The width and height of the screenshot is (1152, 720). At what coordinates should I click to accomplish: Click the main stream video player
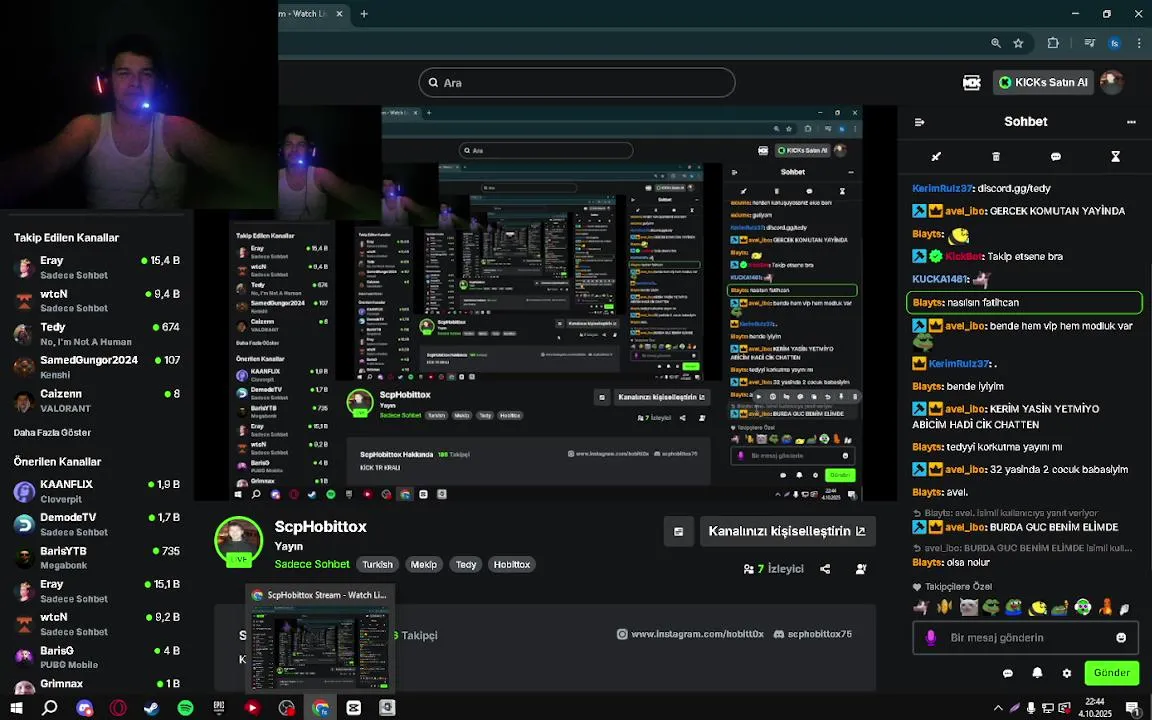547,303
